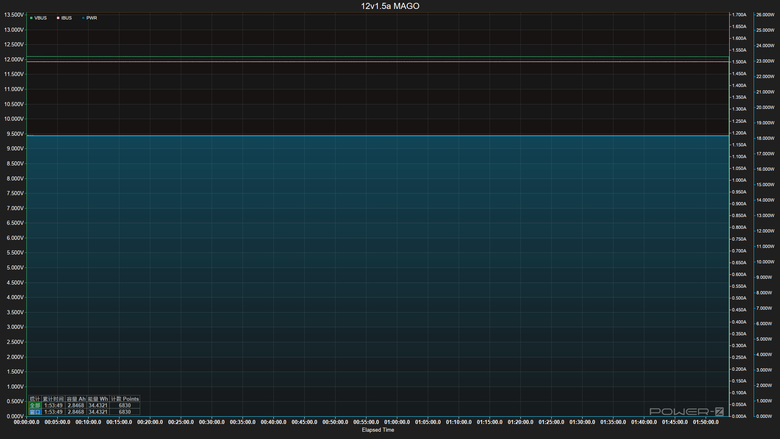The height and width of the screenshot is (439, 780).
Task: Click the 00:30:00.0 time axis tick
Action: (212, 422)
